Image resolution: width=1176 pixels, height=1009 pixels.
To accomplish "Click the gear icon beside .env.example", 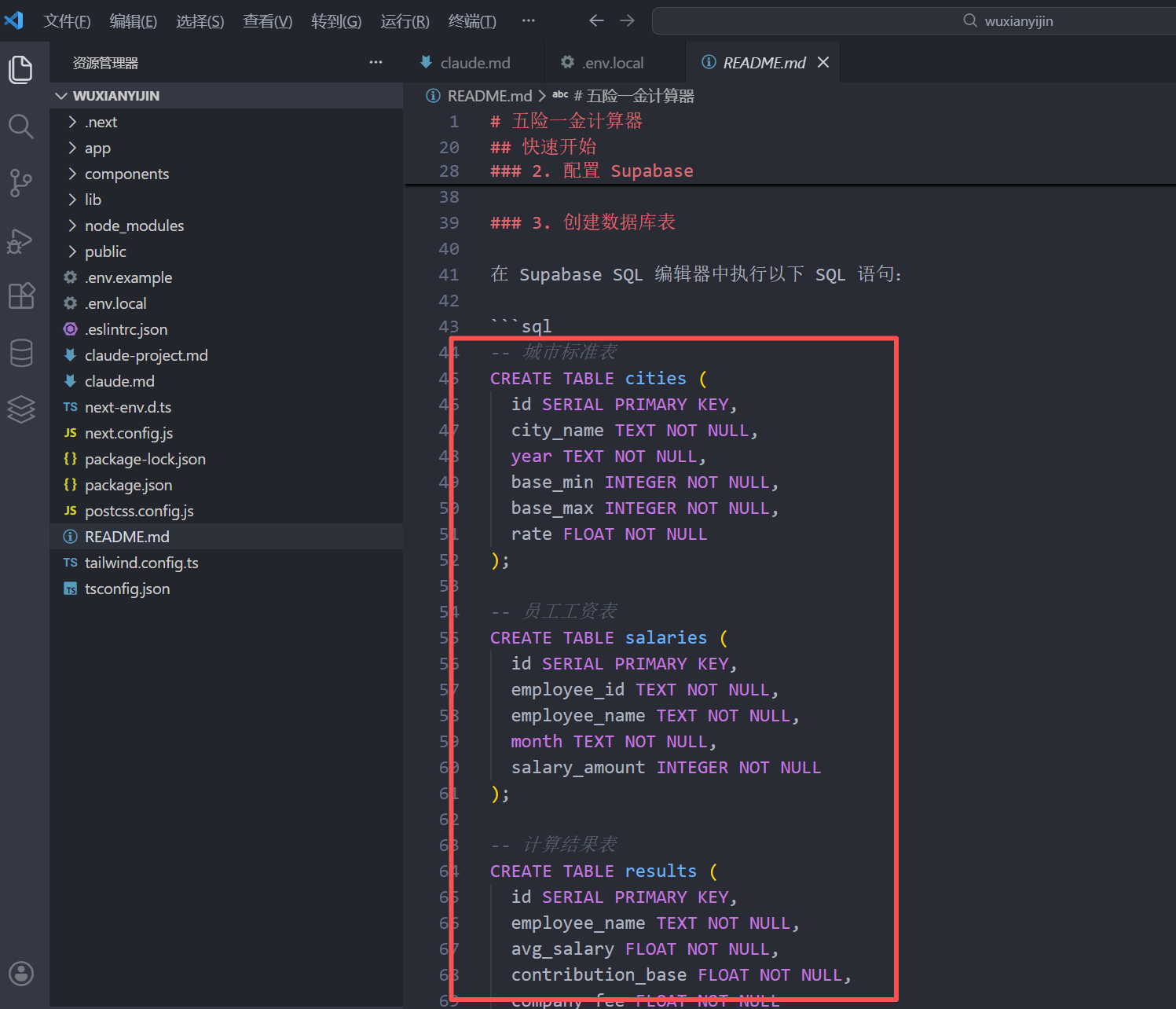I will pos(71,277).
